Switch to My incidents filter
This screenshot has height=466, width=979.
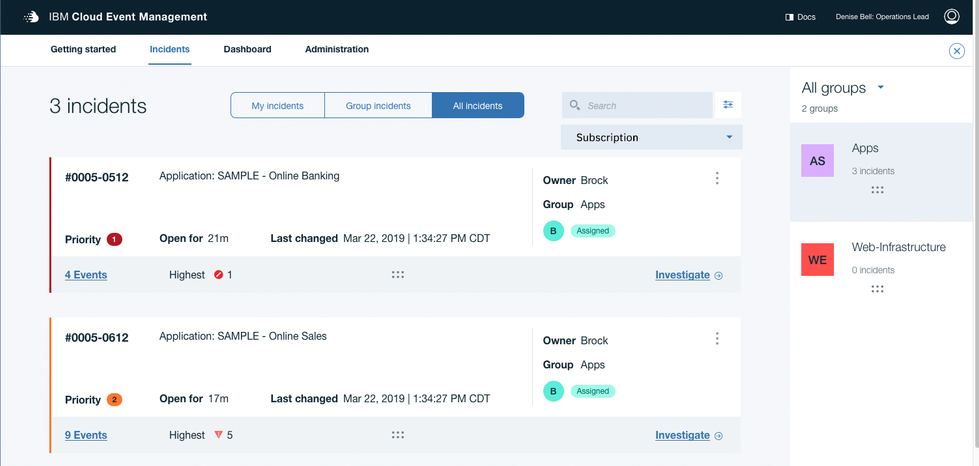click(x=277, y=106)
